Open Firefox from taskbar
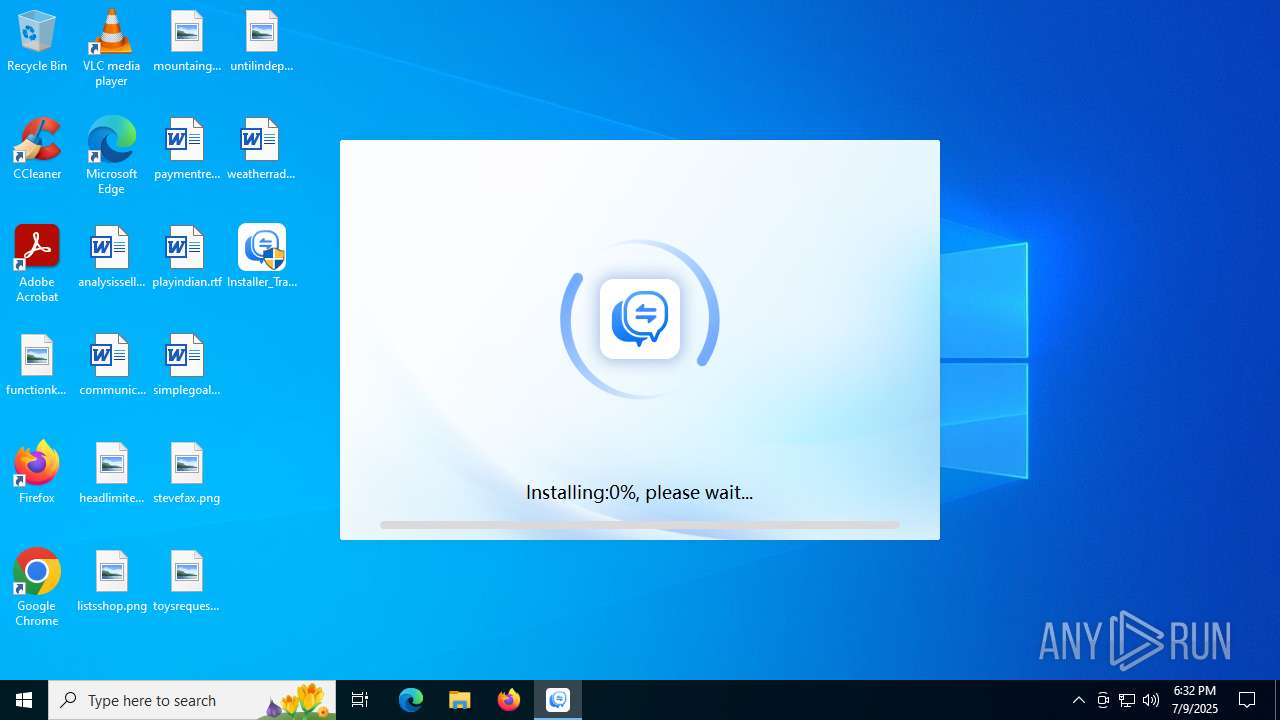 point(509,700)
